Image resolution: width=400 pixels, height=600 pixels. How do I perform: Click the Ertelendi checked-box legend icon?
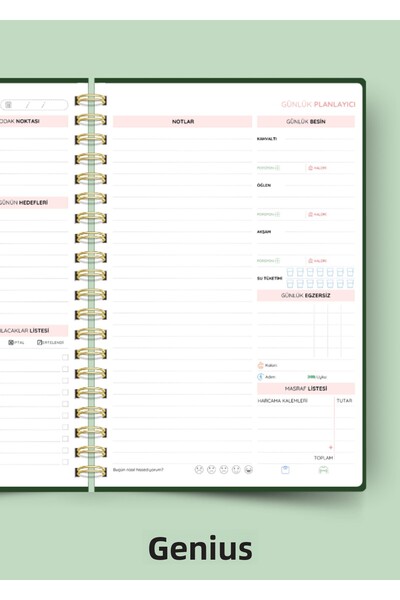tap(39, 342)
